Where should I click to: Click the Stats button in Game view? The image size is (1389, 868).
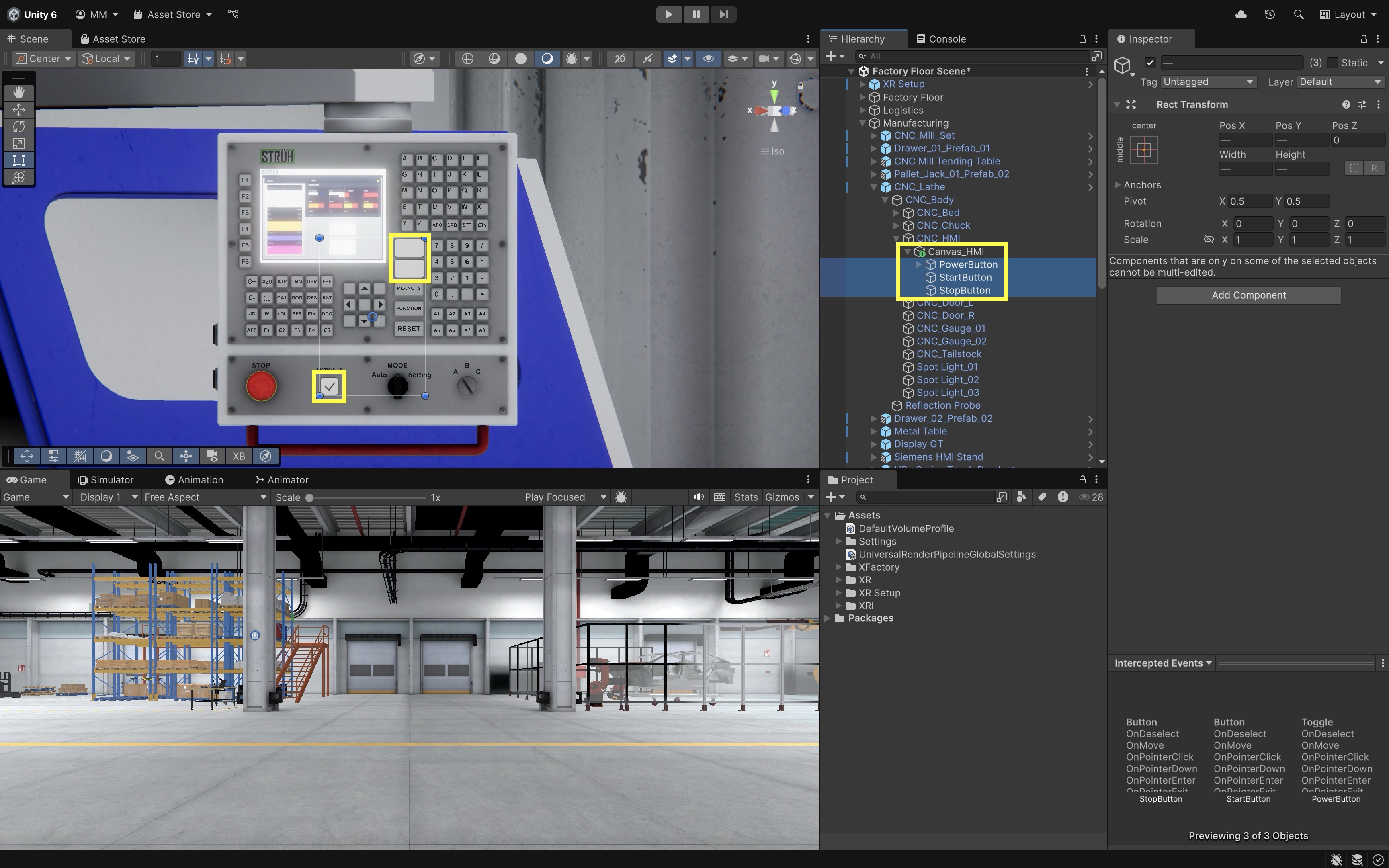coord(746,497)
